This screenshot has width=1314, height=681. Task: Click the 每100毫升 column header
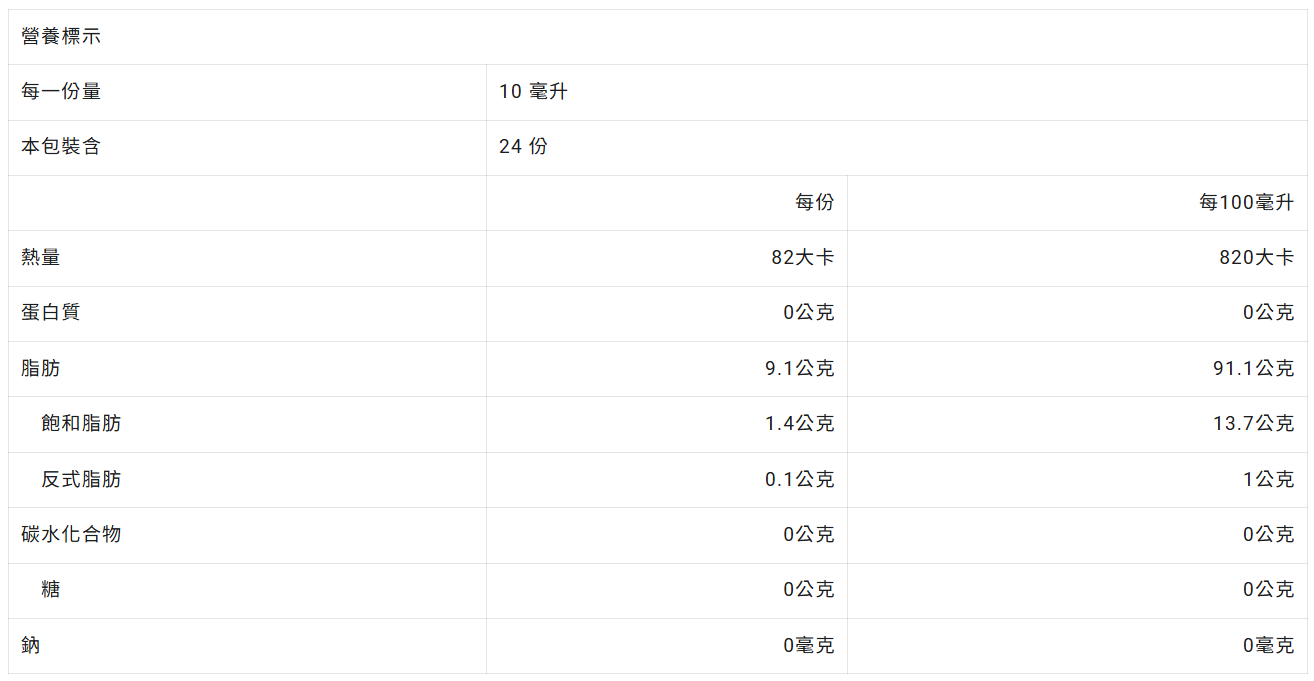point(1246,203)
